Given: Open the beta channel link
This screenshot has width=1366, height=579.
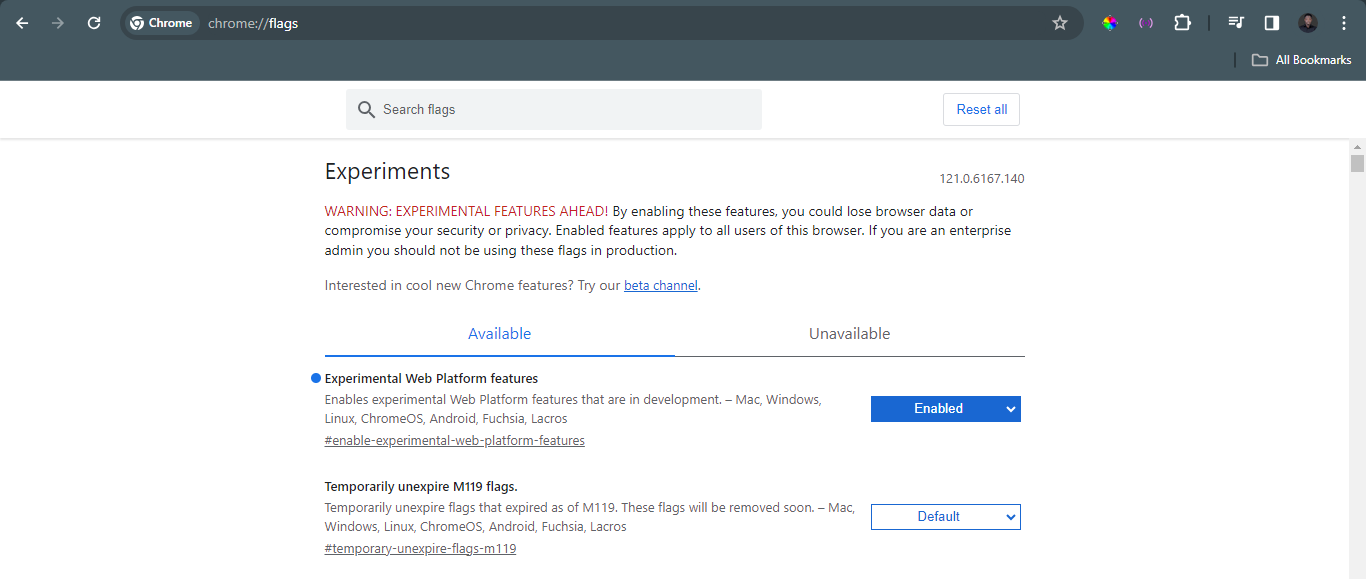Looking at the screenshot, I should click(661, 286).
